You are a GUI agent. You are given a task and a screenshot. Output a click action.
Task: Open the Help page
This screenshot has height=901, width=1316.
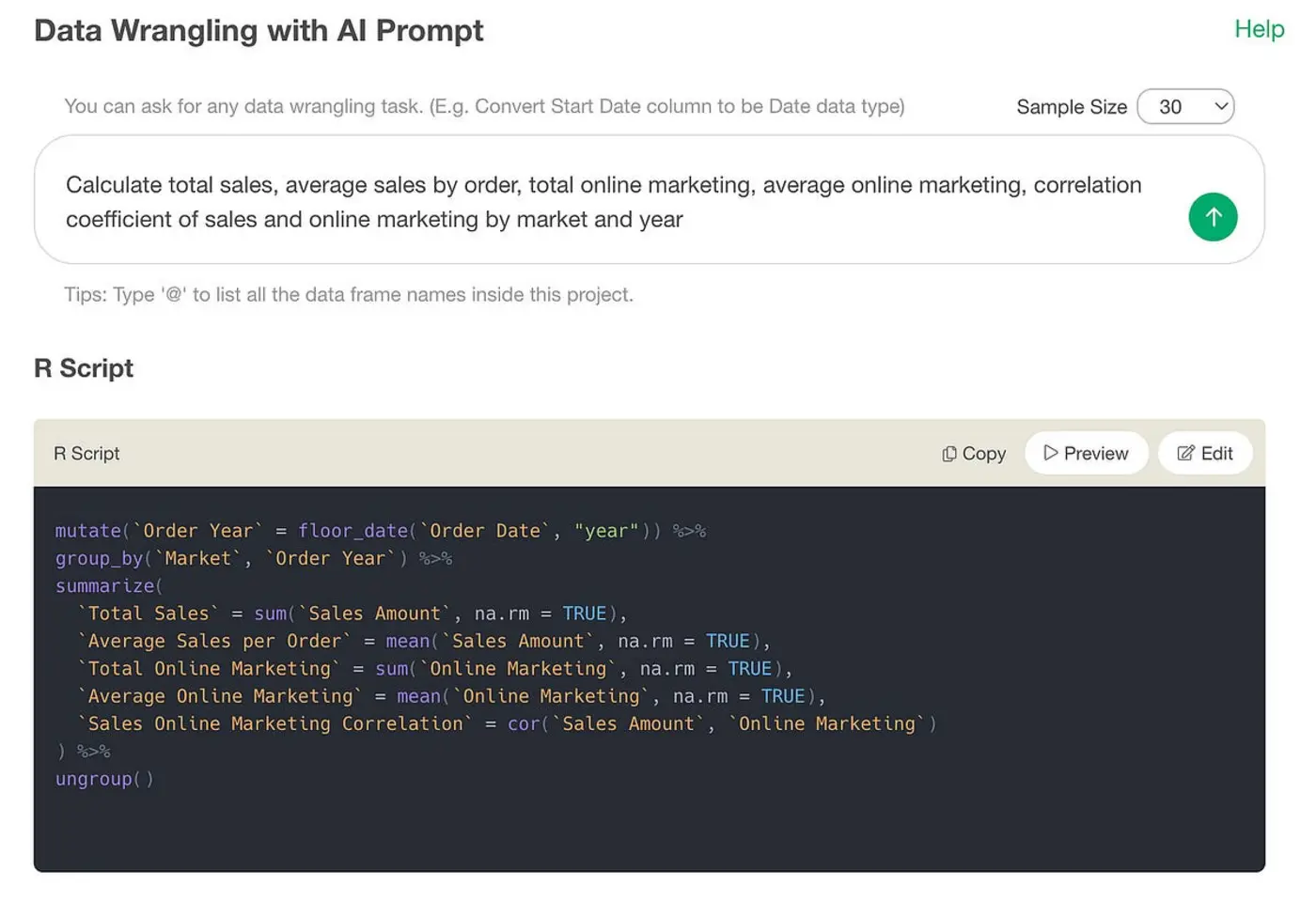click(x=1259, y=29)
